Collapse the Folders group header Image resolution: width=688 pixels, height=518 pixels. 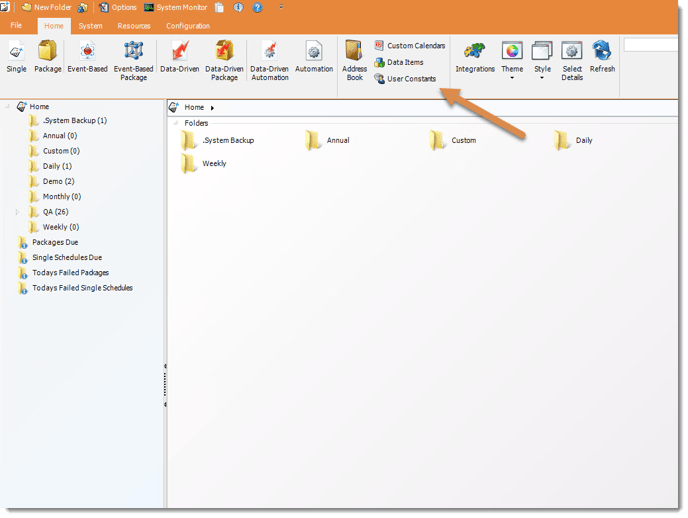[176, 123]
